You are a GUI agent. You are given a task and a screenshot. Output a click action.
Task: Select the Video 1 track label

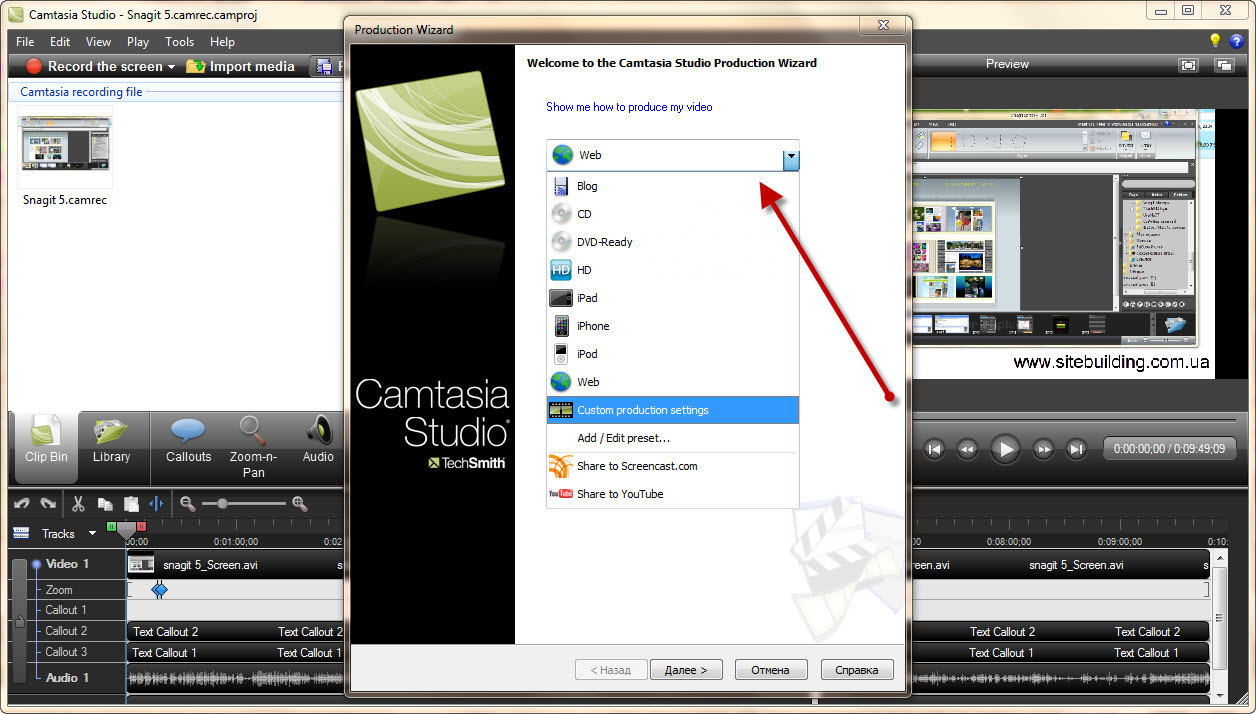67,564
